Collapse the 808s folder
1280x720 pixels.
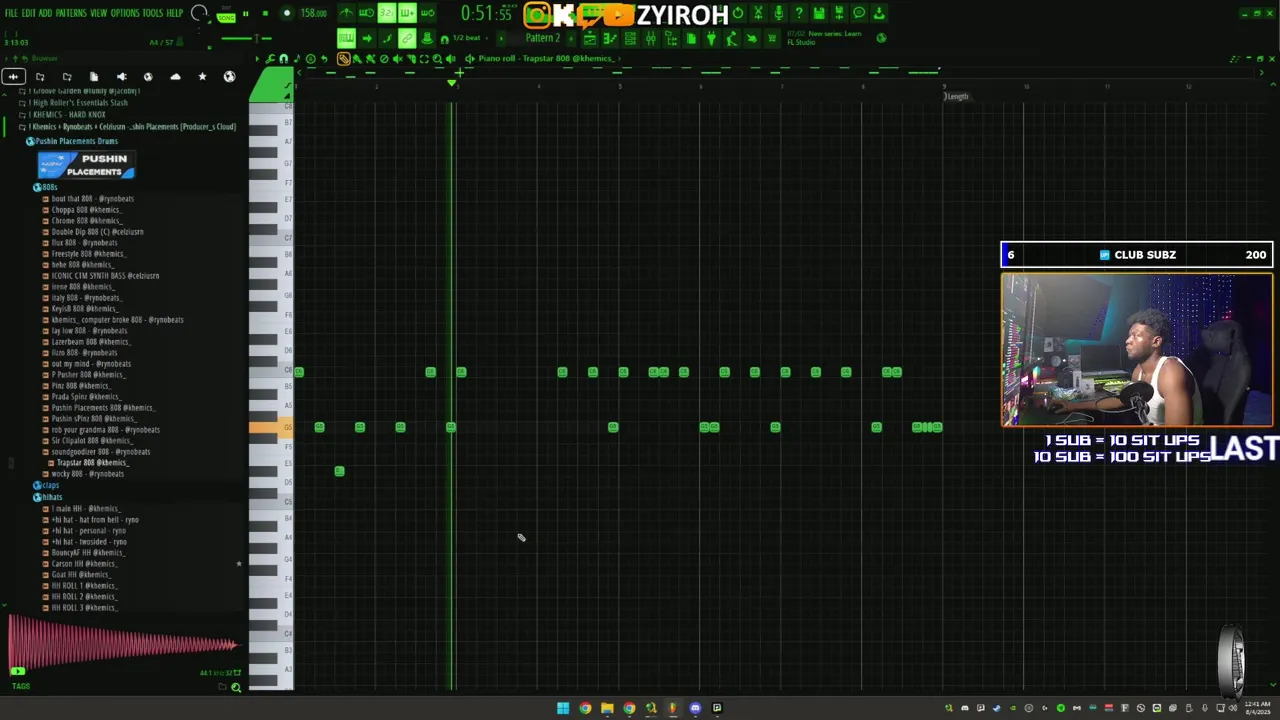click(x=47, y=187)
